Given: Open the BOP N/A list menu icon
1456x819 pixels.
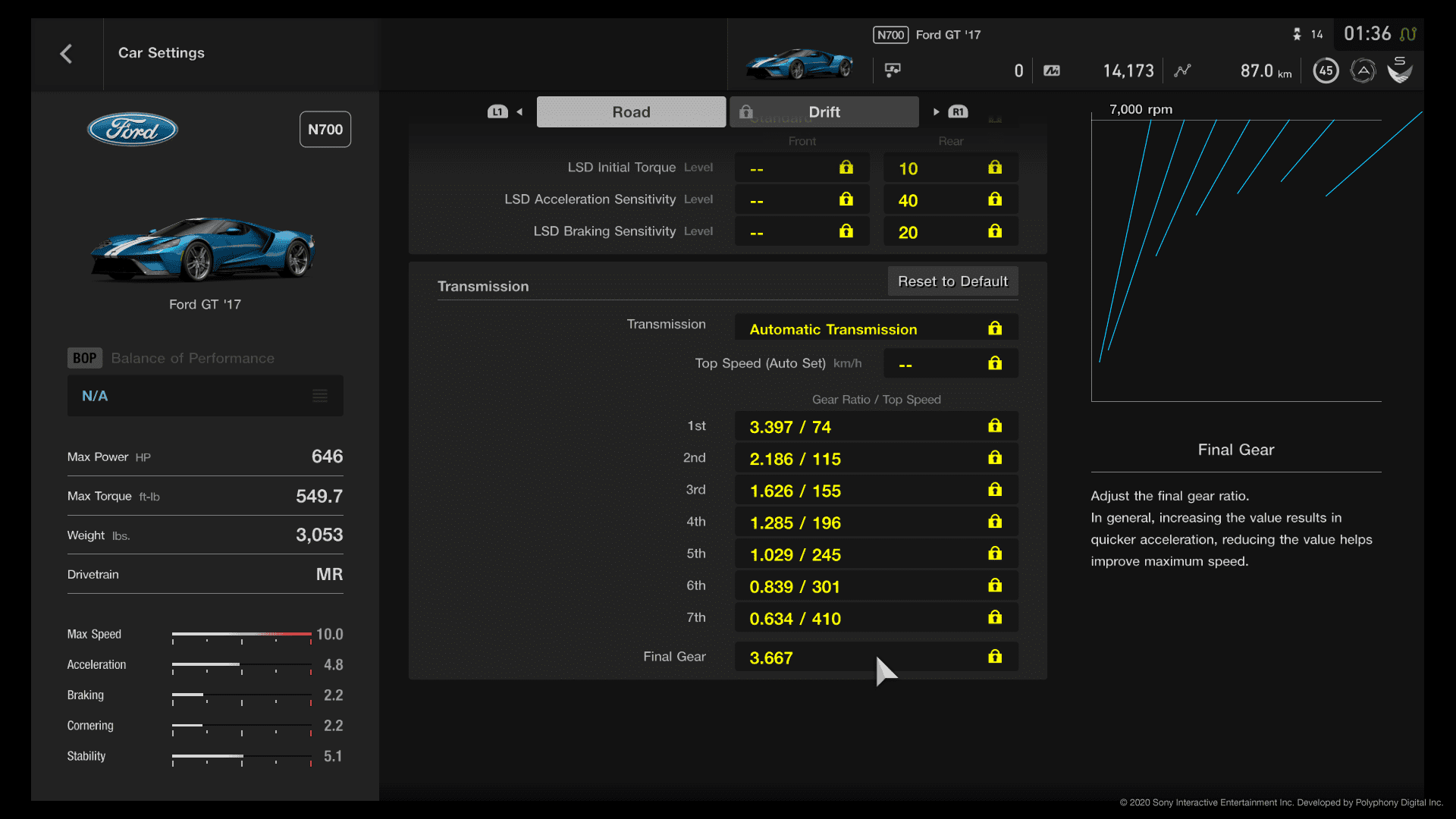Looking at the screenshot, I should [x=320, y=396].
